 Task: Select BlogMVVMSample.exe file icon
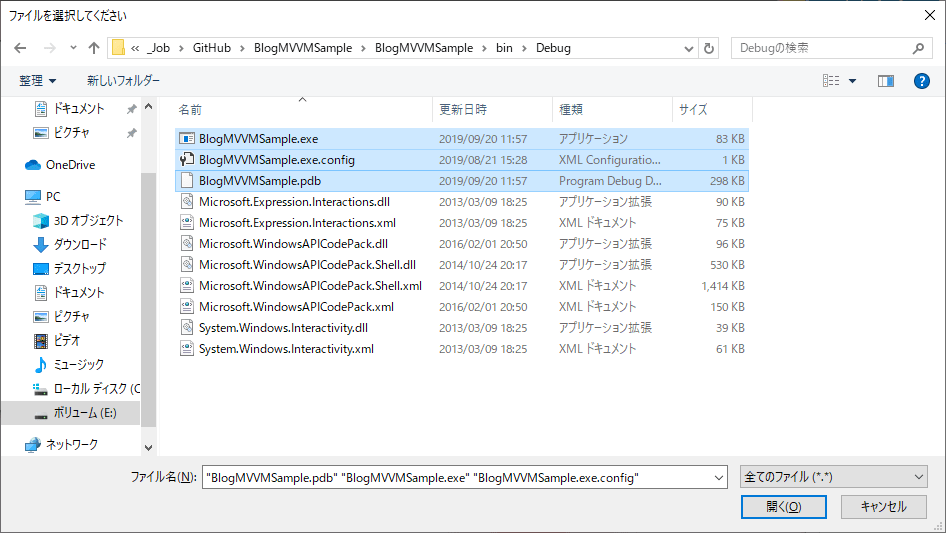[x=187, y=139]
